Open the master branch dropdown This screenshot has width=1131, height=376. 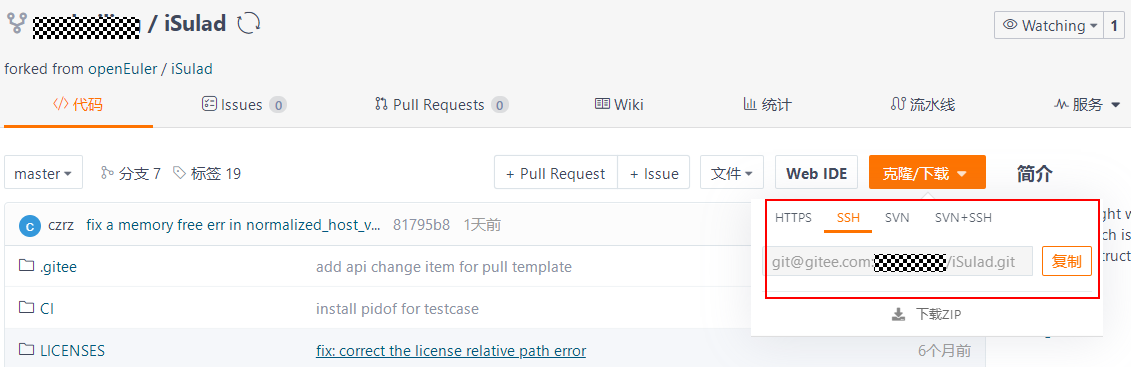pos(43,173)
